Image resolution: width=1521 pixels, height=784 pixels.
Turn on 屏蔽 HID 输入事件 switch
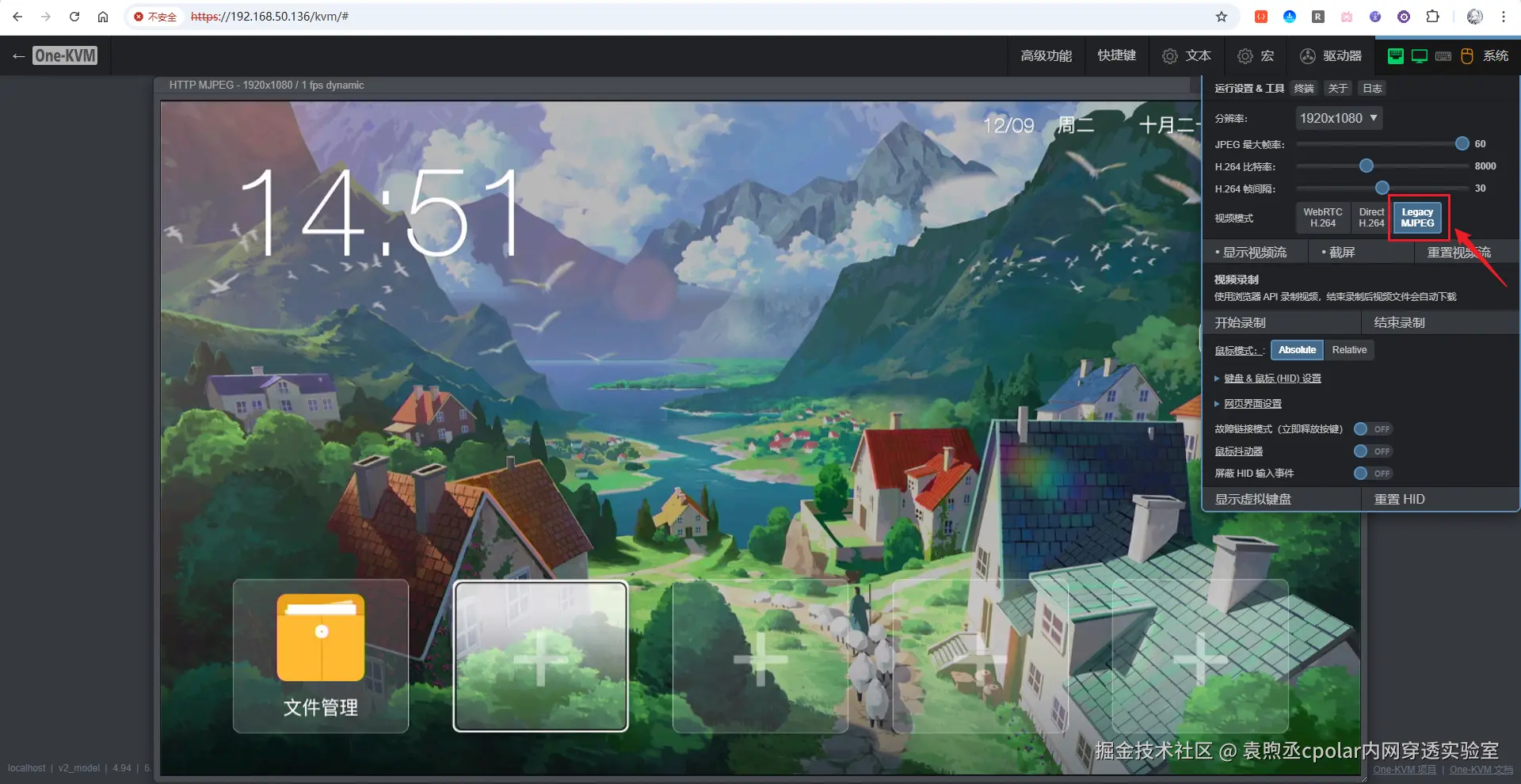(x=1374, y=474)
